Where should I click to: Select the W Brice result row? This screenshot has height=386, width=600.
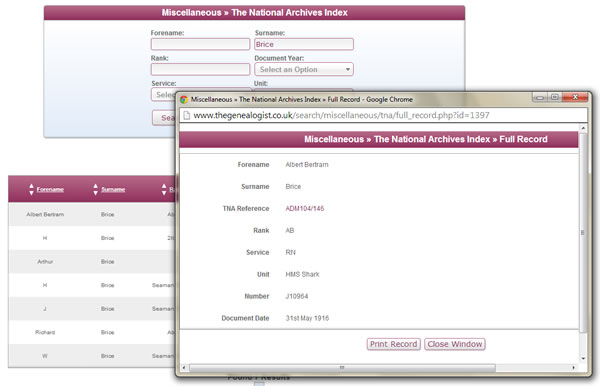tap(91, 356)
